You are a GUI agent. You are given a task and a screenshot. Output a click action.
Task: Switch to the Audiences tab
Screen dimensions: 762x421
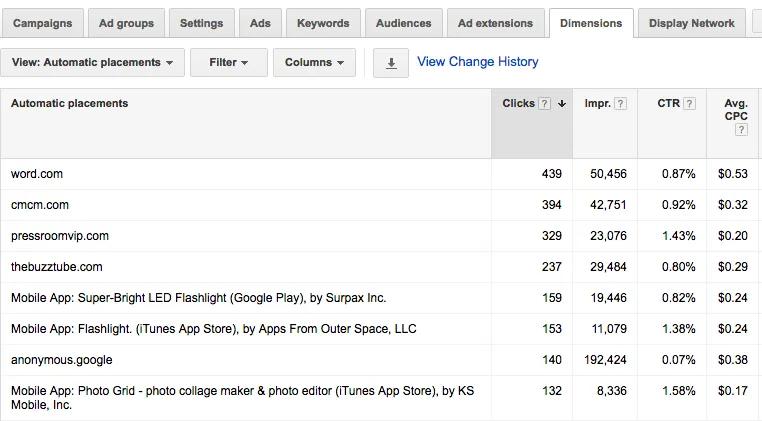click(404, 23)
